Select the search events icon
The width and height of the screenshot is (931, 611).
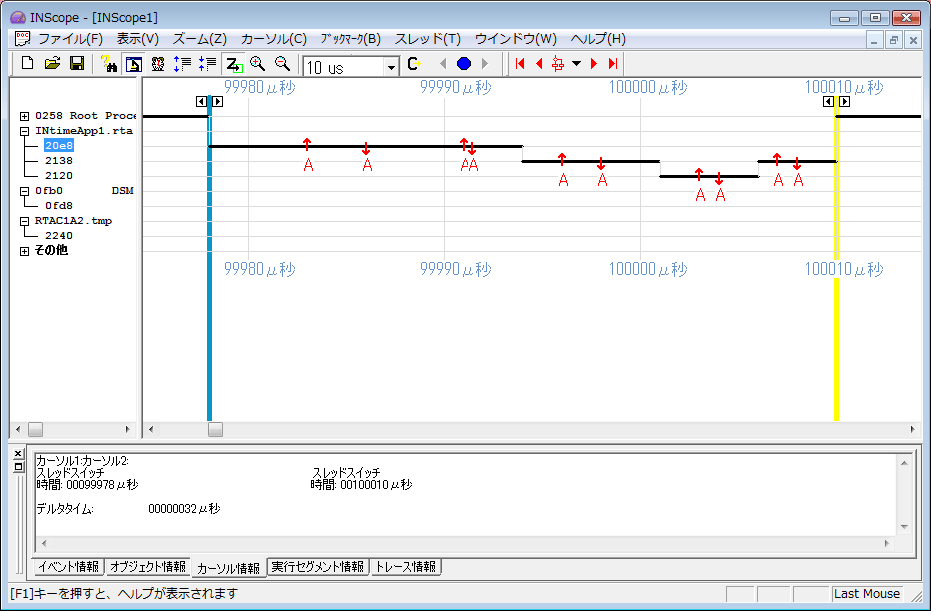(x=111, y=63)
